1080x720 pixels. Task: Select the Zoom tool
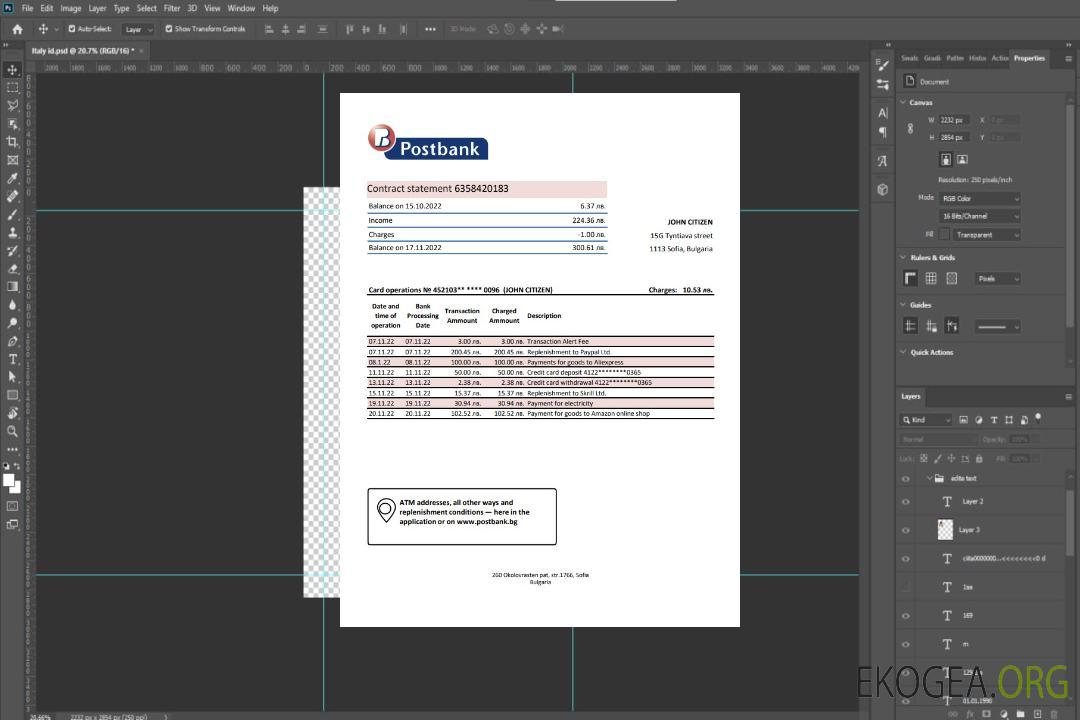(12, 431)
